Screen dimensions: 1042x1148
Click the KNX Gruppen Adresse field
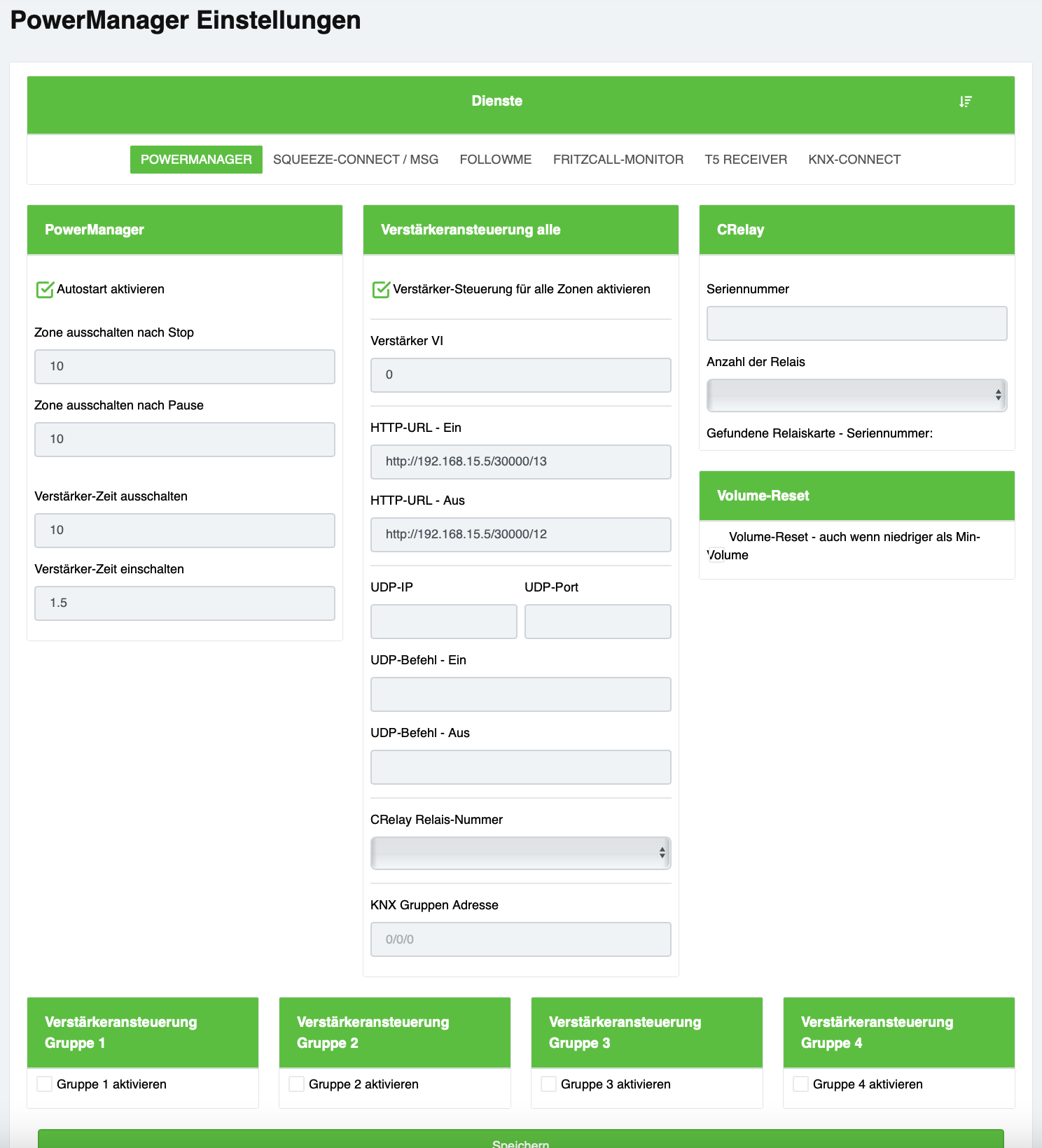(x=521, y=939)
